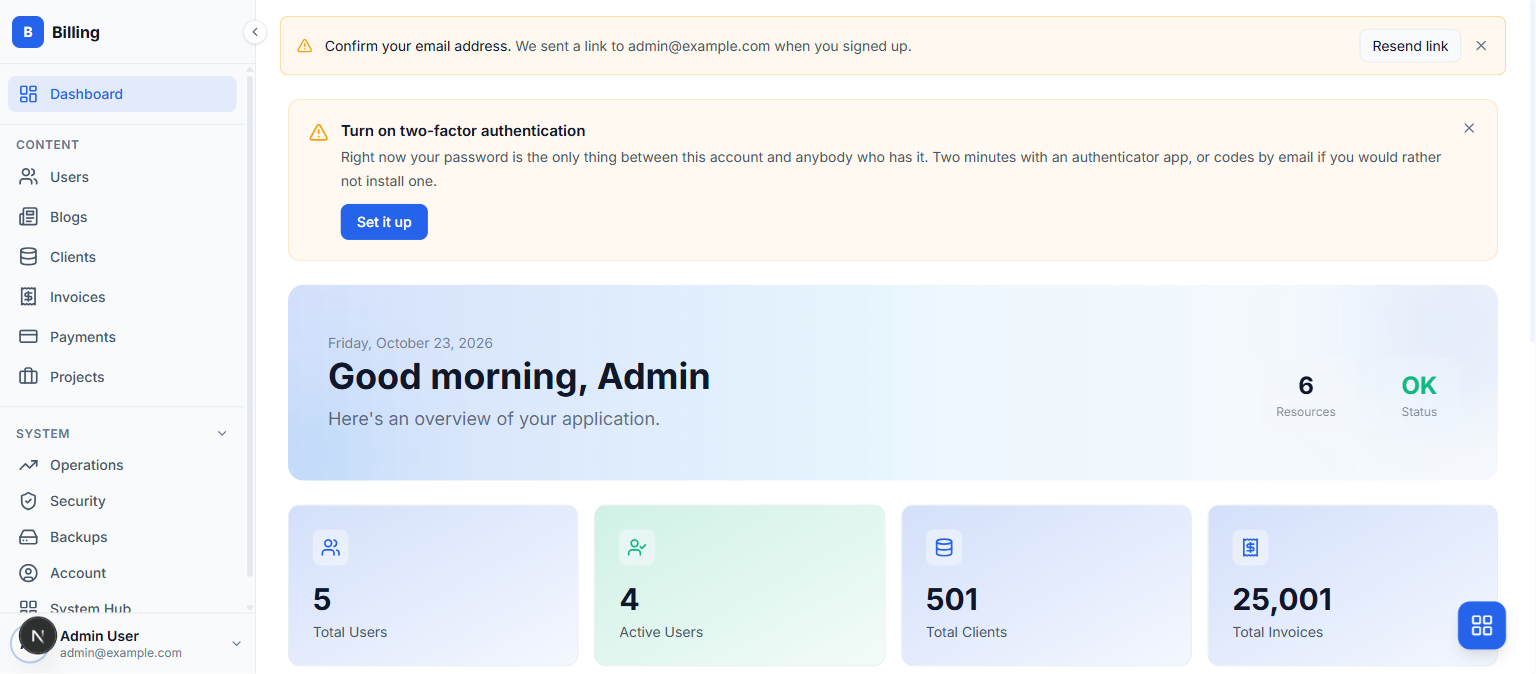Click the admin@example.com email under Admin User
The image size is (1536, 674).
[121, 653]
